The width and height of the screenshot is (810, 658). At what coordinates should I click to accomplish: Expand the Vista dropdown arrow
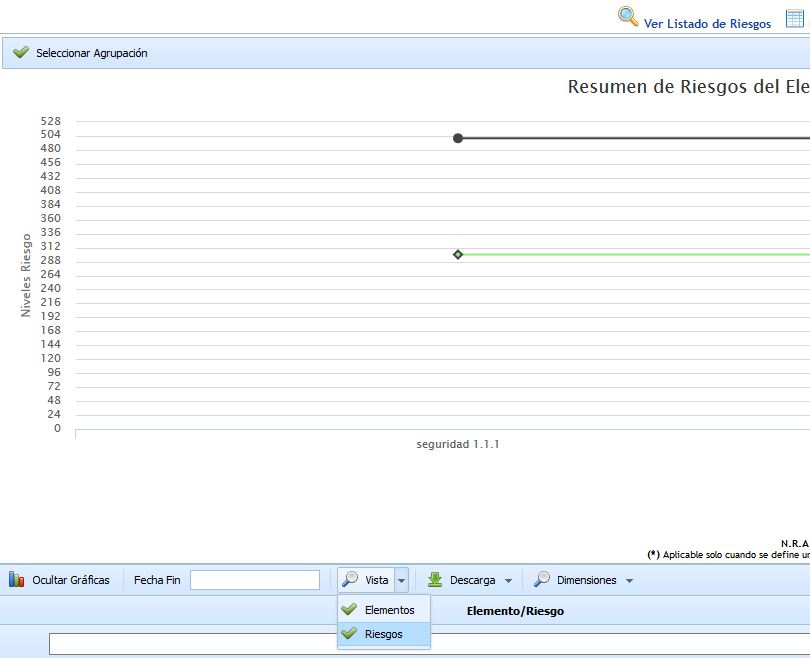pos(401,580)
